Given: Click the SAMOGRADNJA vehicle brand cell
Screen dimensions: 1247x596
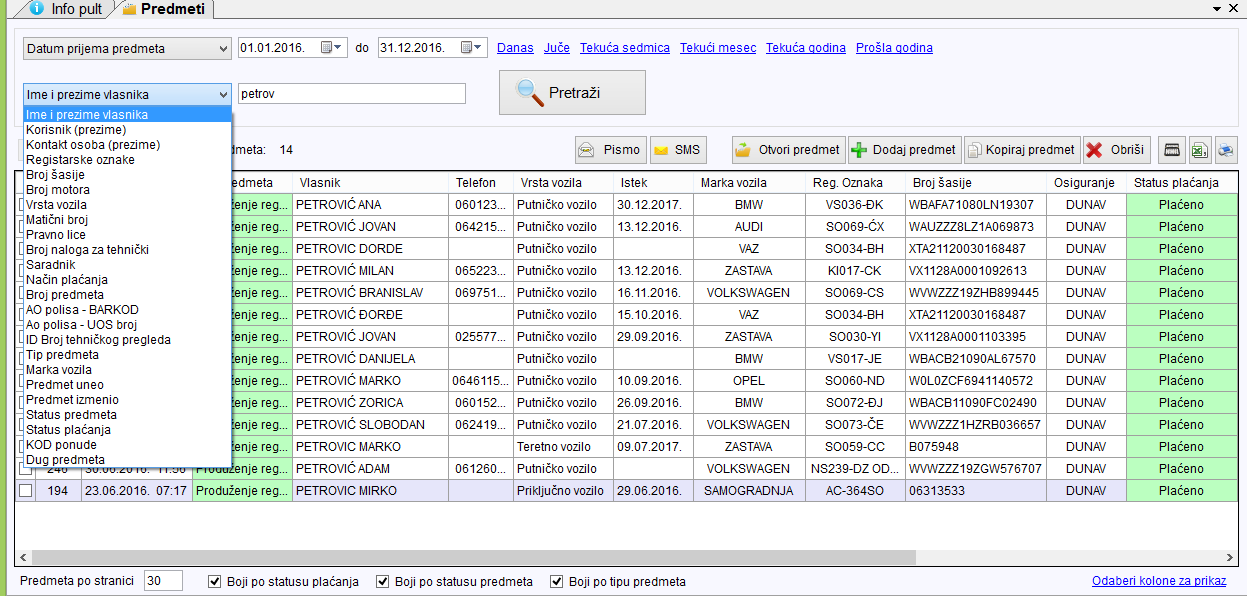Looking at the screenshot, I should coord(749,491).
